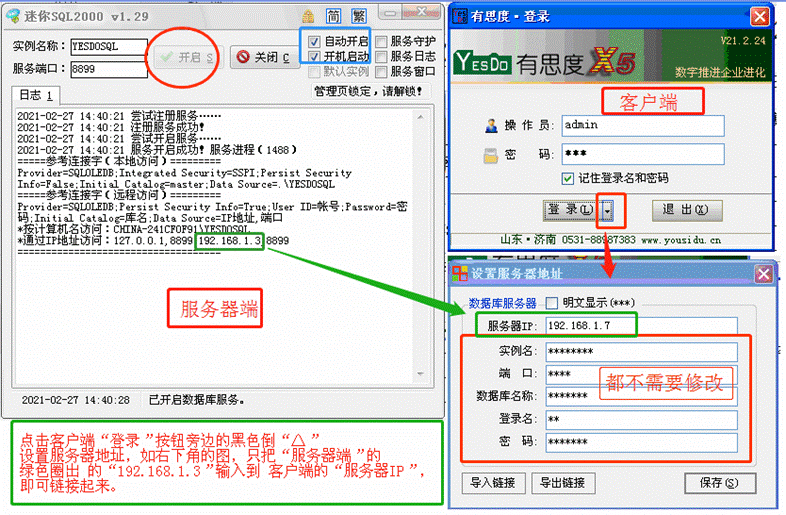Click the 服务端口 field showing 8899
The width and height of the screenshot is (786, 515).
pos(109,69)
